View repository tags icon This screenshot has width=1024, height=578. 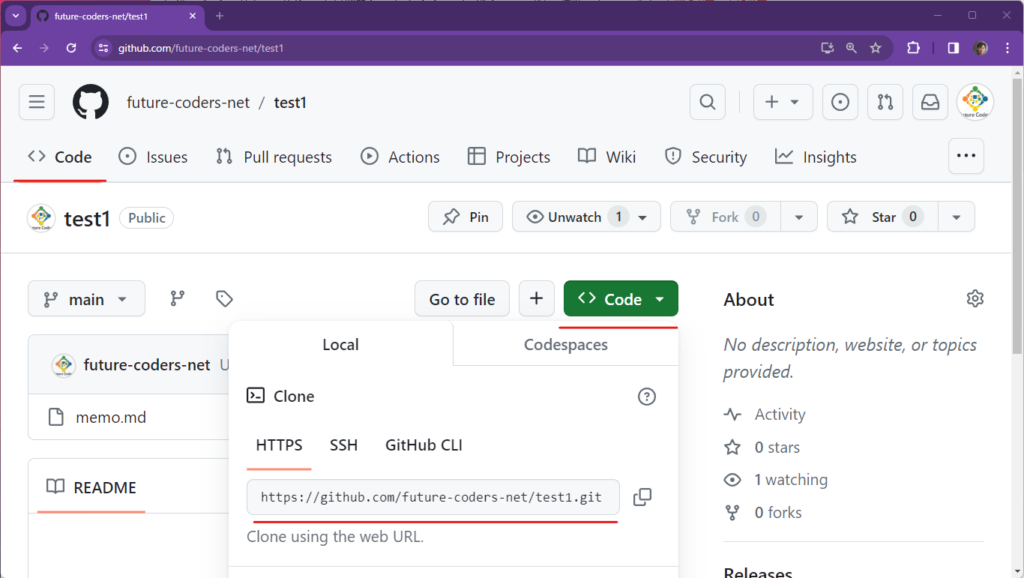(x=224, y=299)
